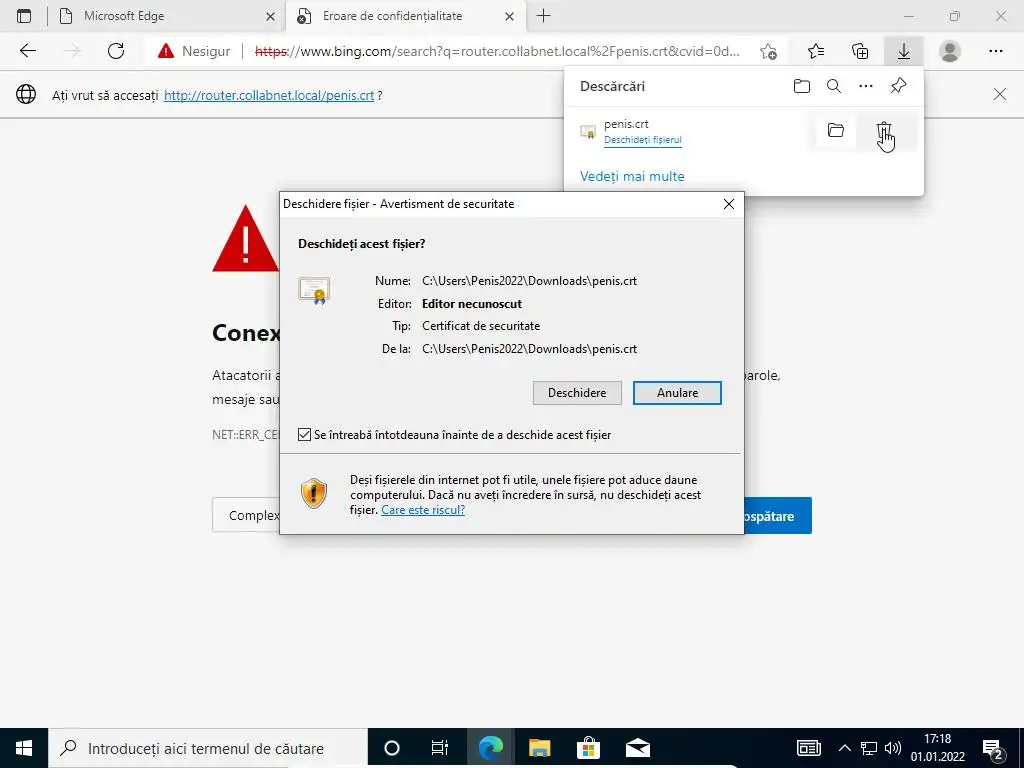Open the Favorites list icon
1024x768 pixels.
click(816, 51)
